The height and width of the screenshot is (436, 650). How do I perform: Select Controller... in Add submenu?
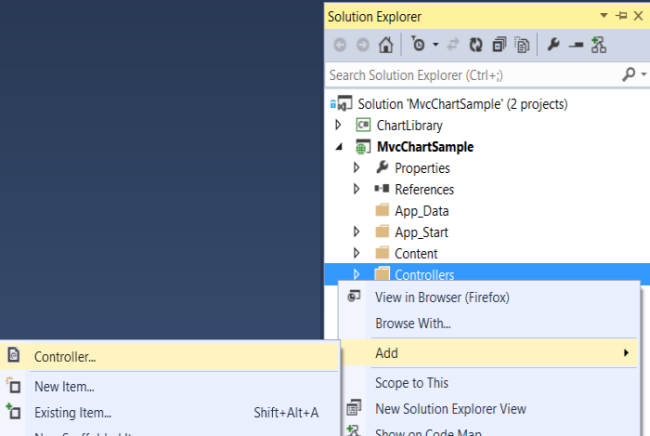pos(169,356)
